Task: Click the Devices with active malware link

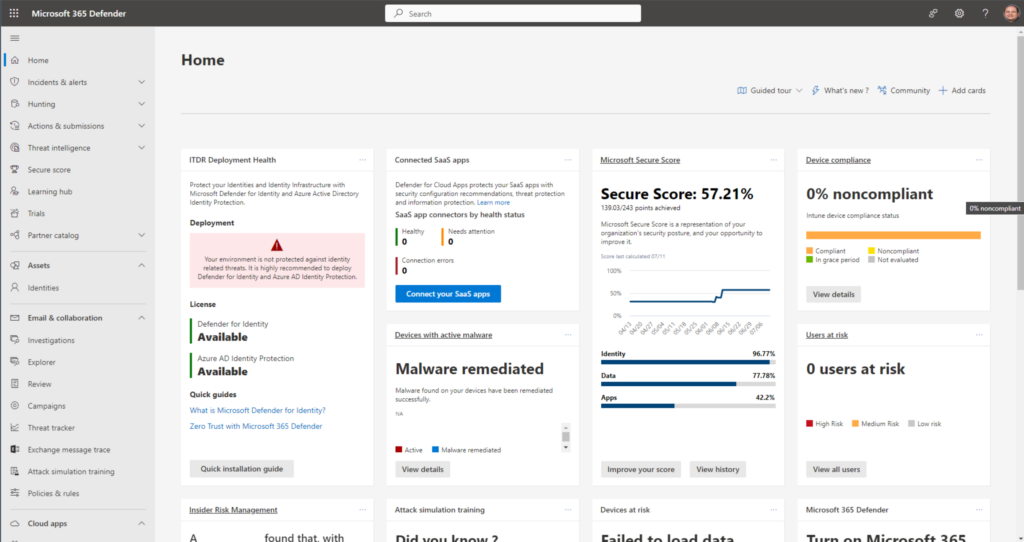Action: point(443,335)
